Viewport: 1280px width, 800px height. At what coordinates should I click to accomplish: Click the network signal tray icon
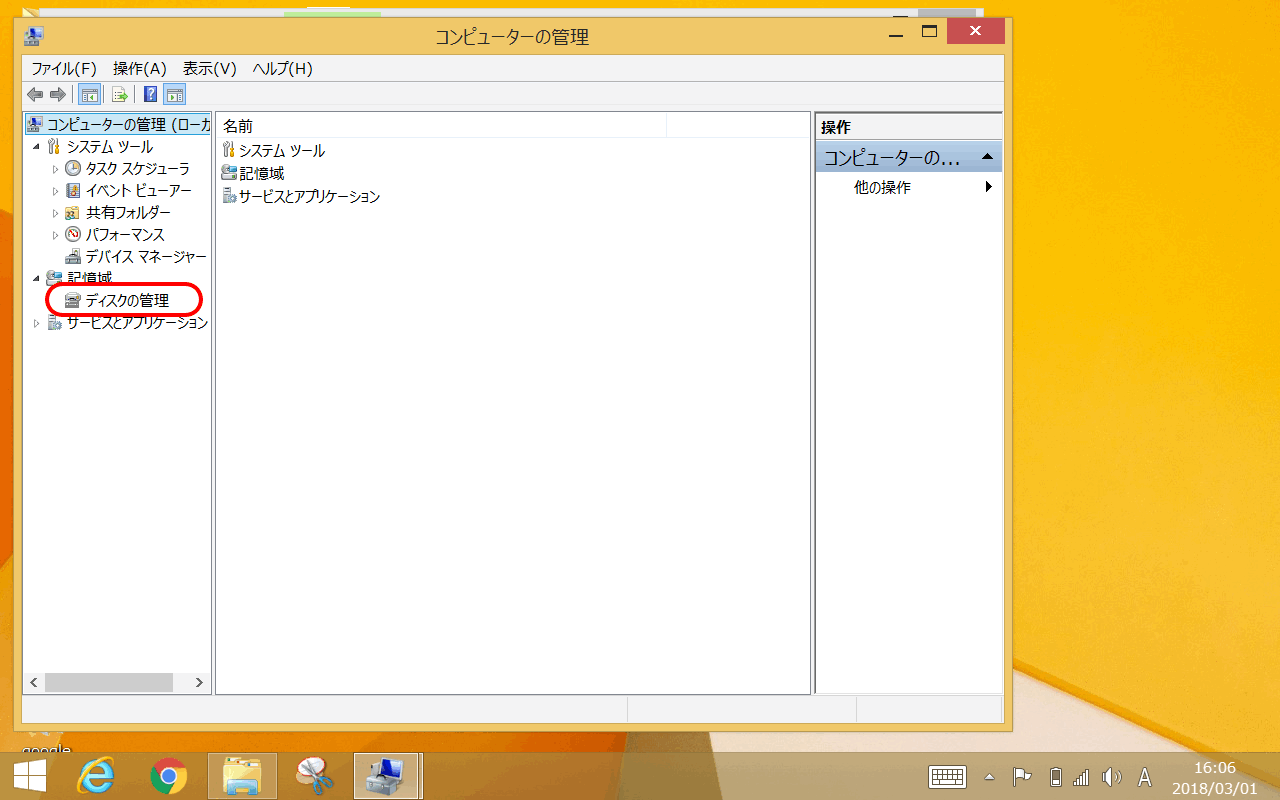[x=1081, y=777]
